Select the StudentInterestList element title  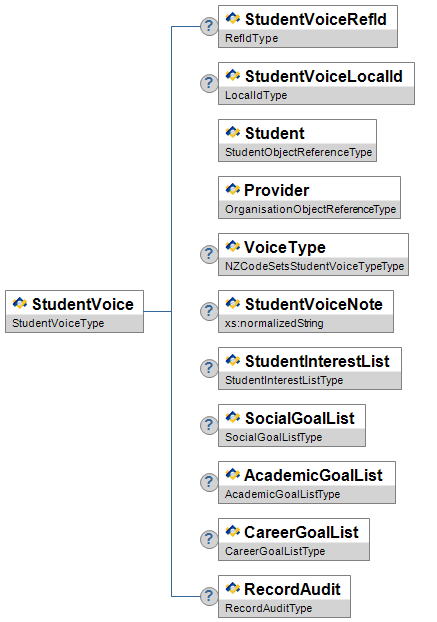(x=317, y=361)
